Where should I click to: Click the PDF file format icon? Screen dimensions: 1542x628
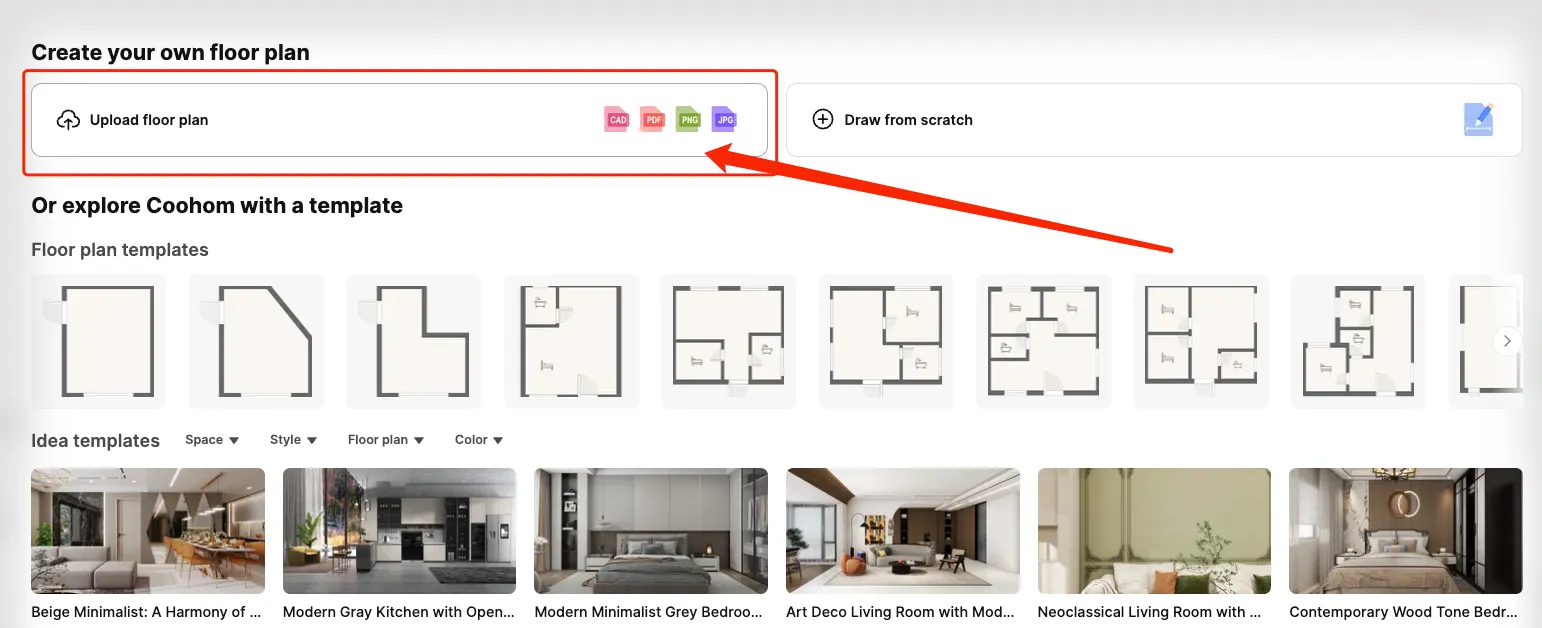652,119
